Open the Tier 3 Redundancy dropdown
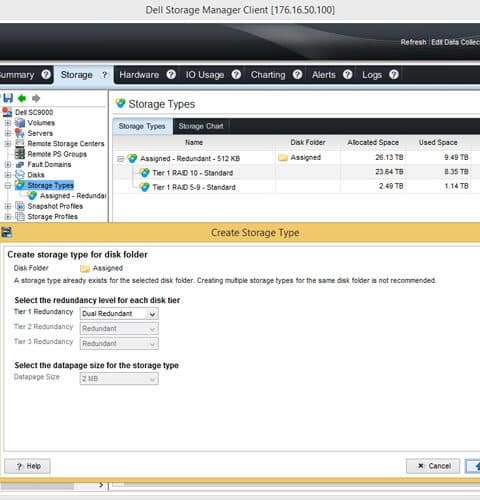Screen dimensions: 480x500 (x=119, y=343)
